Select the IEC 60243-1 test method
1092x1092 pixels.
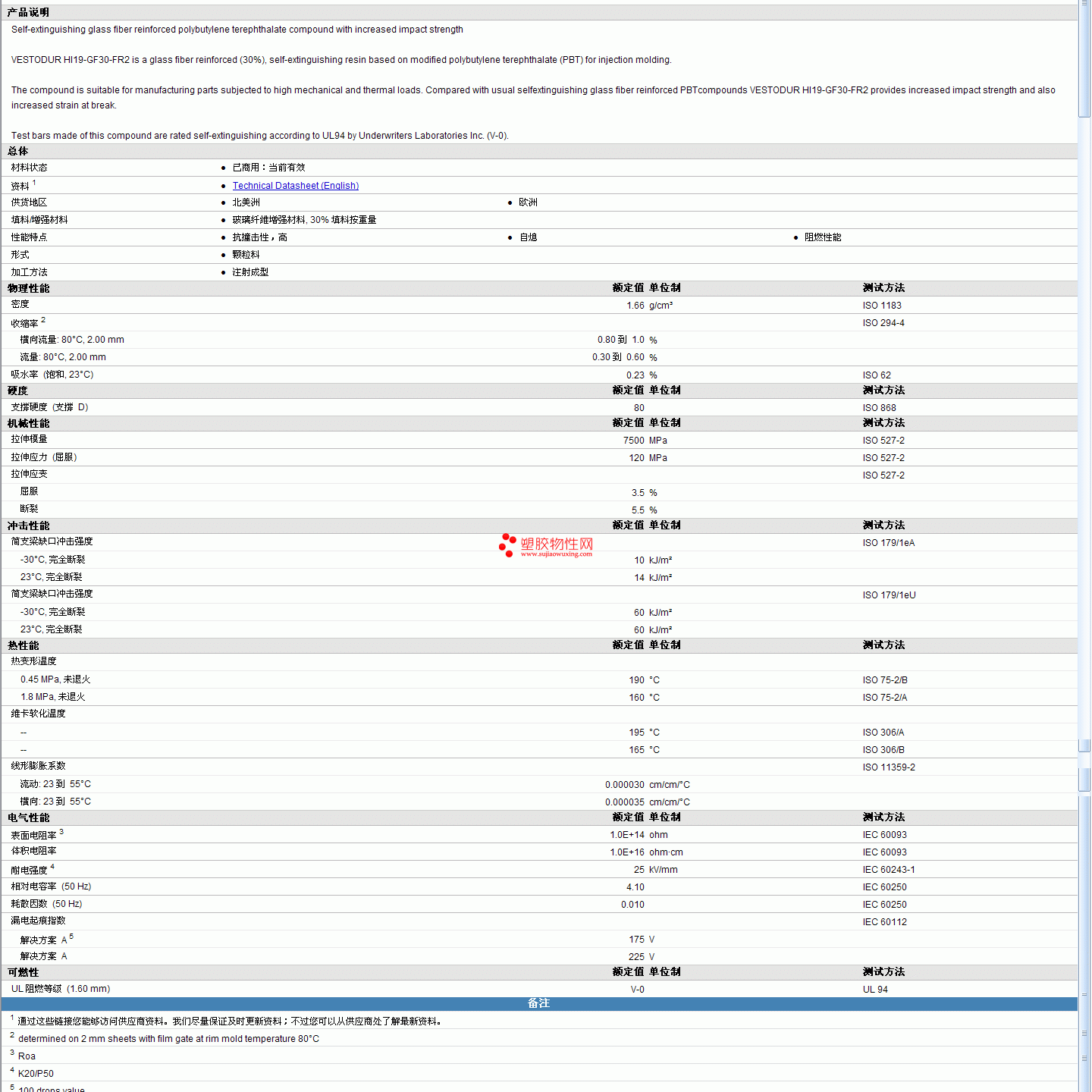tap(889, 870)
